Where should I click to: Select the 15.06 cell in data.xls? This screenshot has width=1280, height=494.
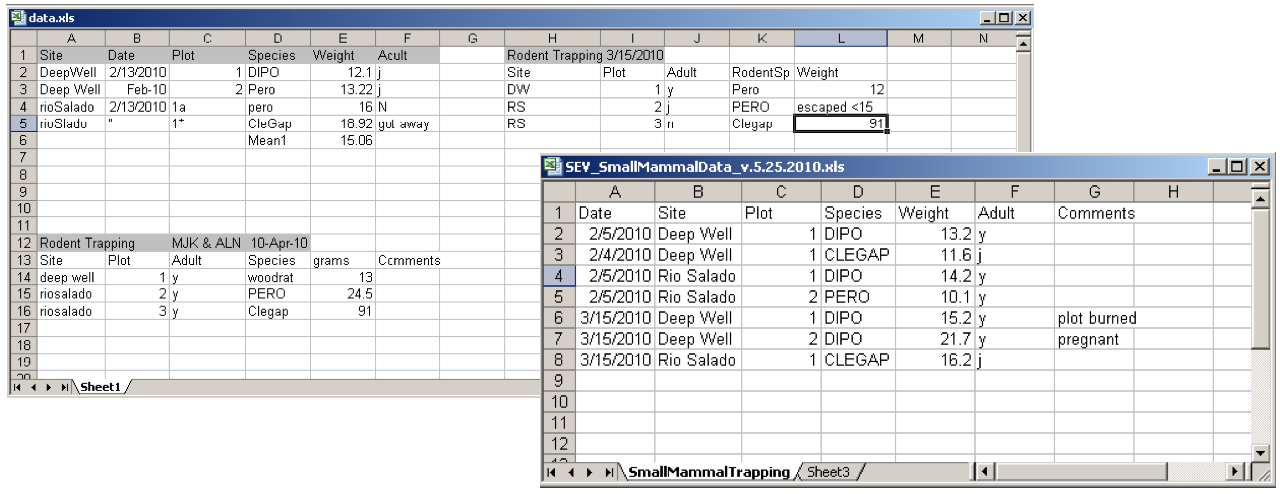342,141
